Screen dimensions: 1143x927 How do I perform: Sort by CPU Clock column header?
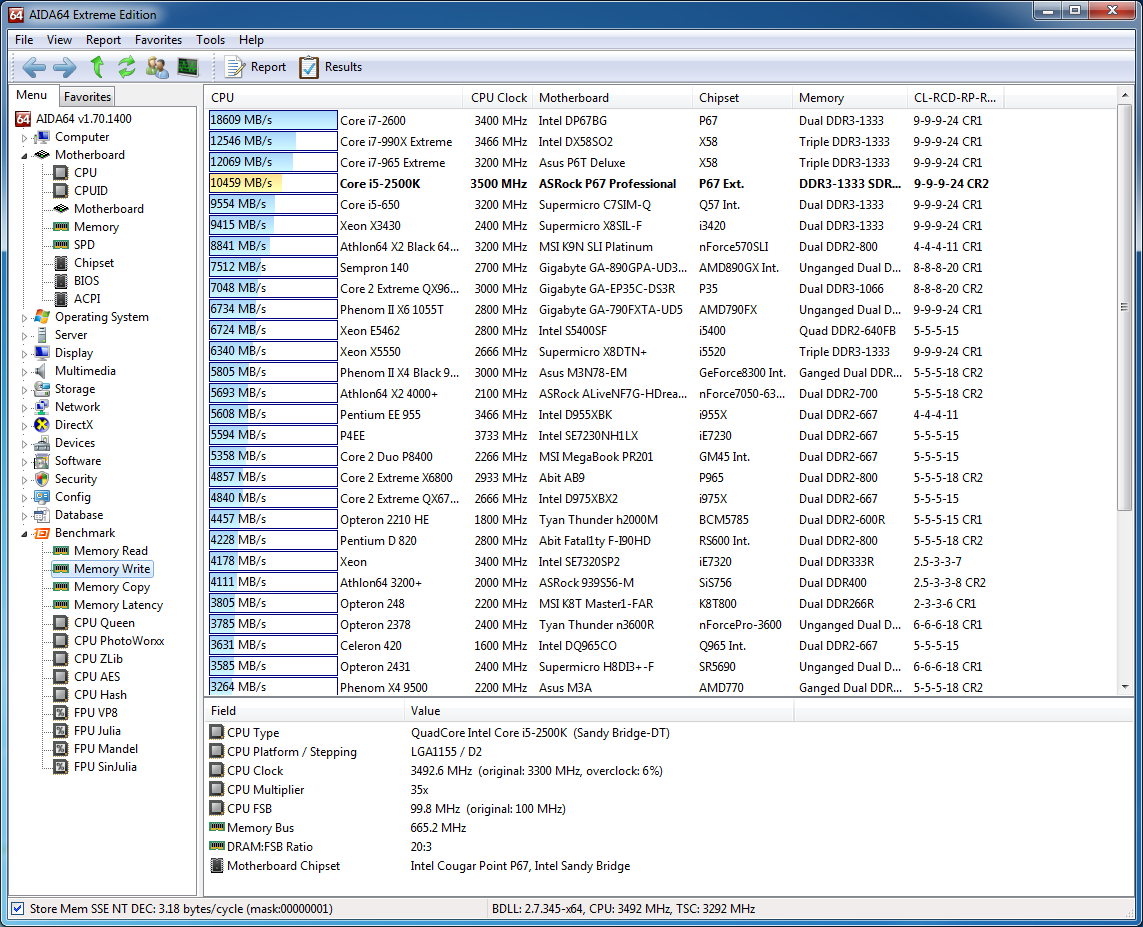(x=498, y=98)
